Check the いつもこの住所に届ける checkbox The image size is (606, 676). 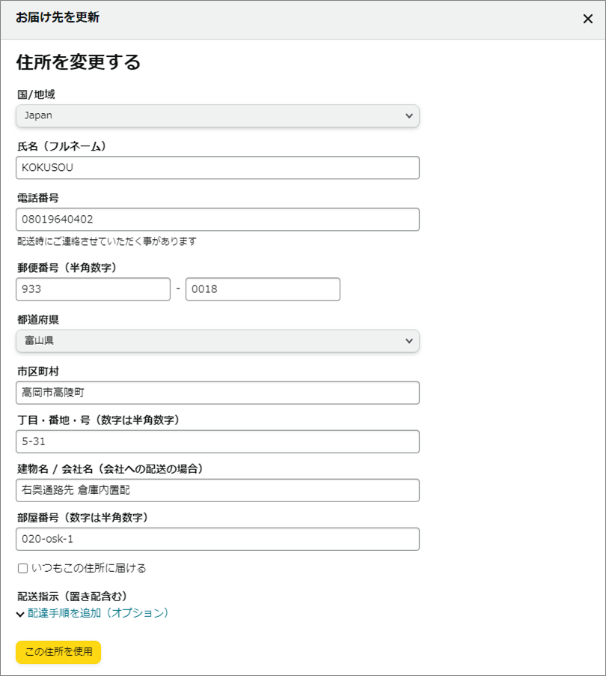coord(22,568)
